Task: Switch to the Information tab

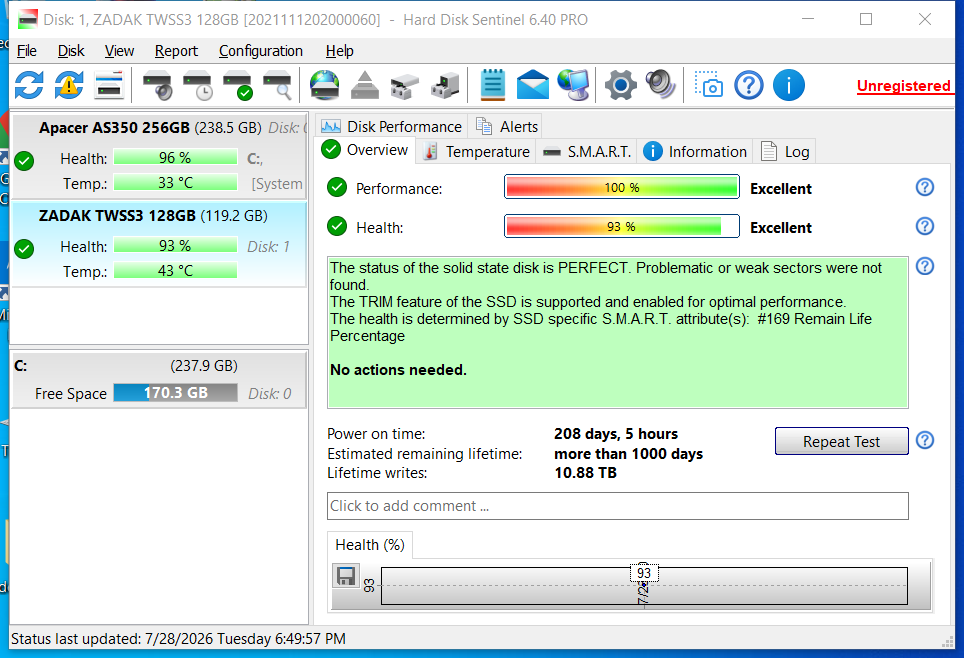Action: (x=695, y=151)
